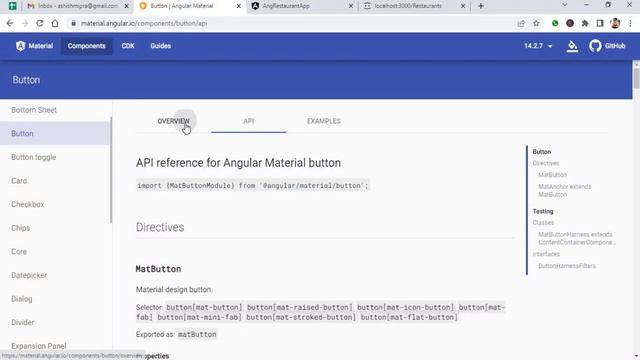Switch to the OVERVIEW tab

pyautogui.click(x=173, y=121)
